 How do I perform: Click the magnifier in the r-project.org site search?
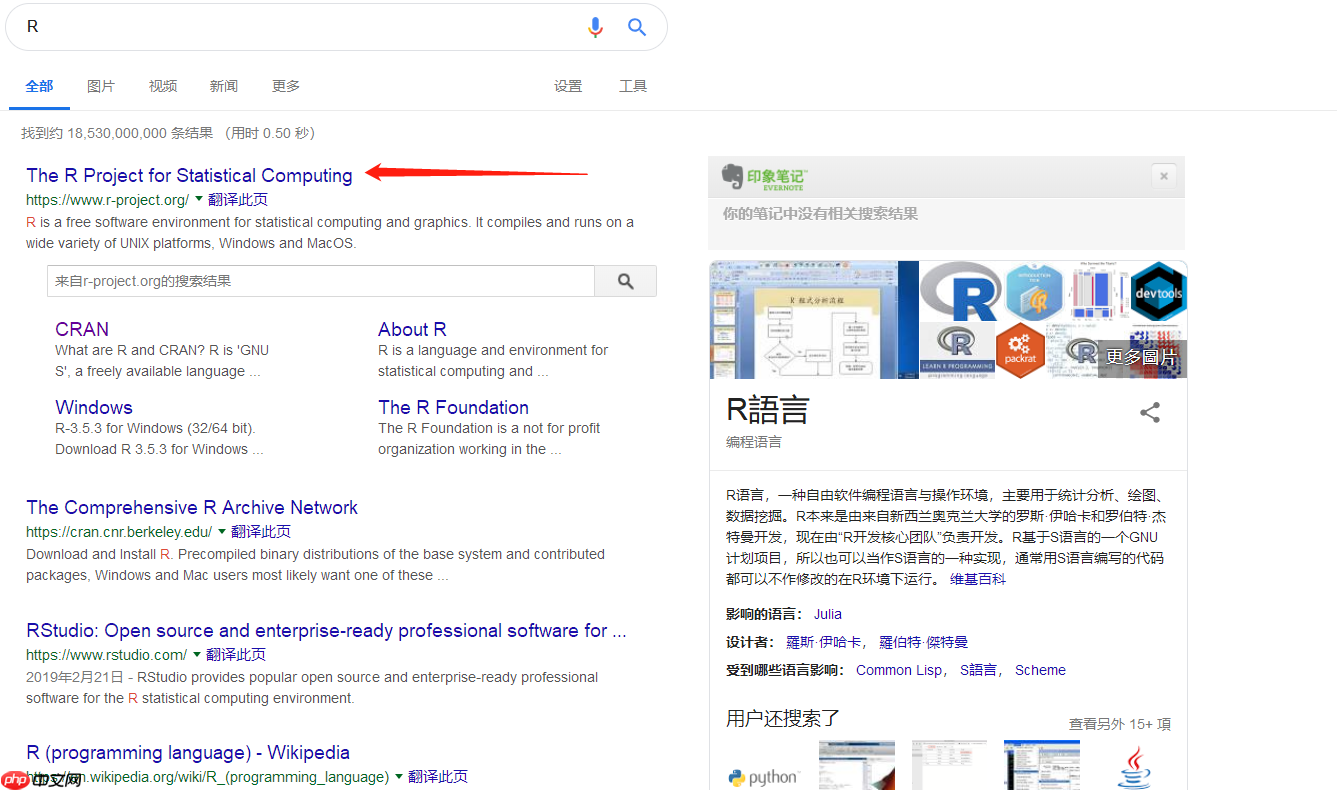pos(625,281)
